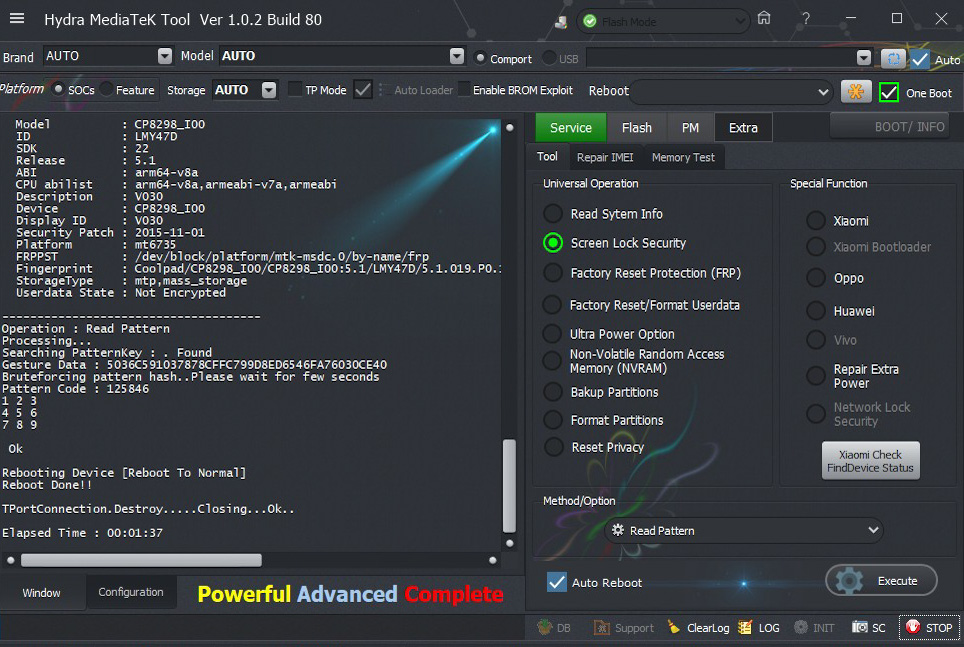964x647 pixels.
Task: Open the DB icon in bottom bar
Action: click(545, 627)
